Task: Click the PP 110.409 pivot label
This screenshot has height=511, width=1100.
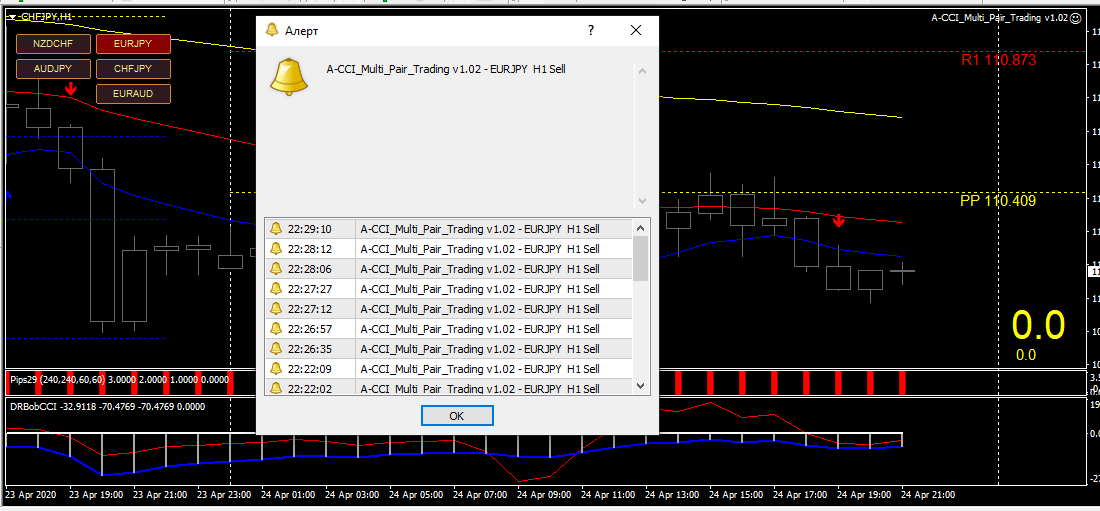Action: click(x=998, y=201)
